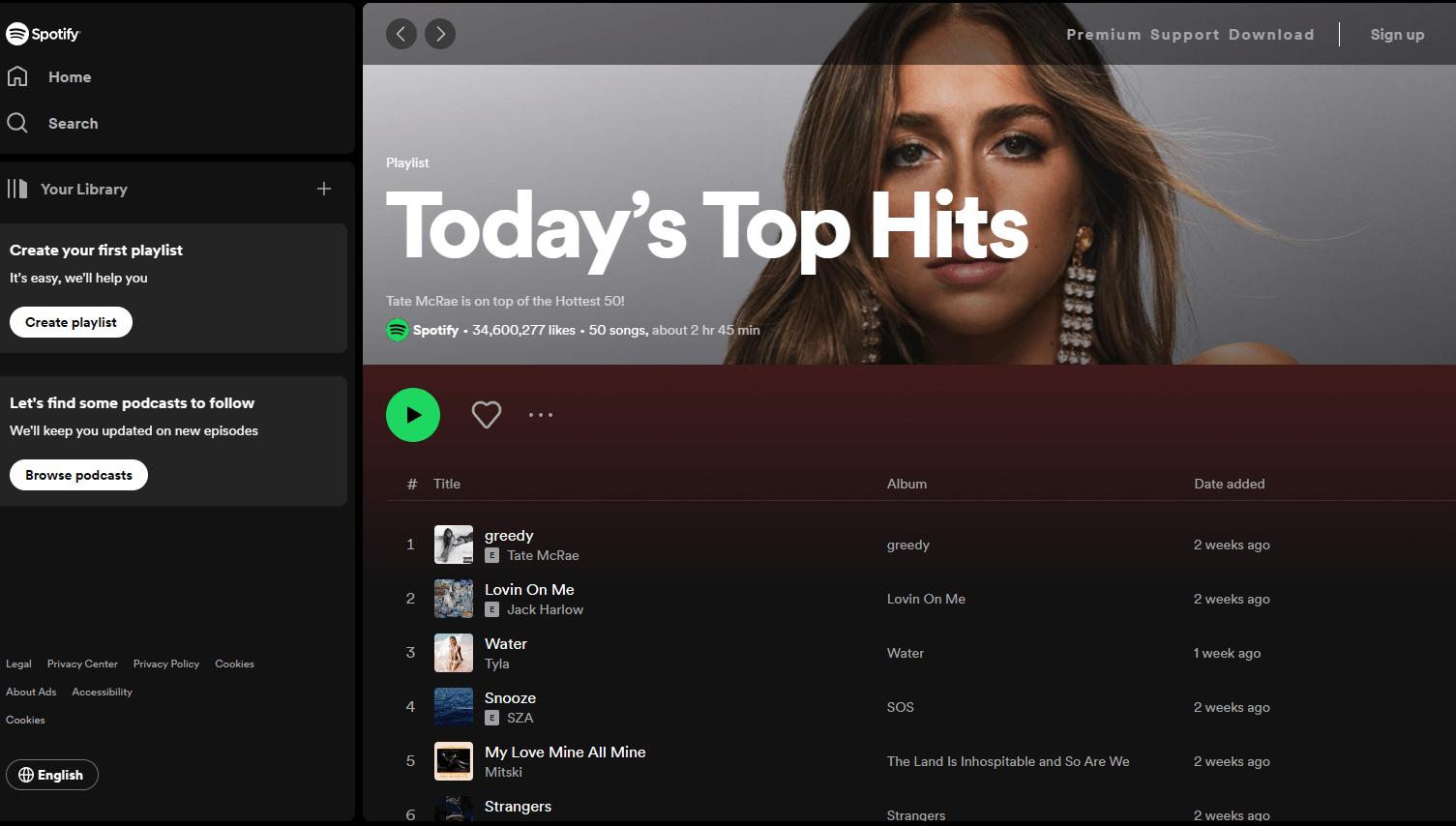The width and height of the screenshot is (1456, 826).
Task: Open more options three-dot menu
Action: [541, 415]
